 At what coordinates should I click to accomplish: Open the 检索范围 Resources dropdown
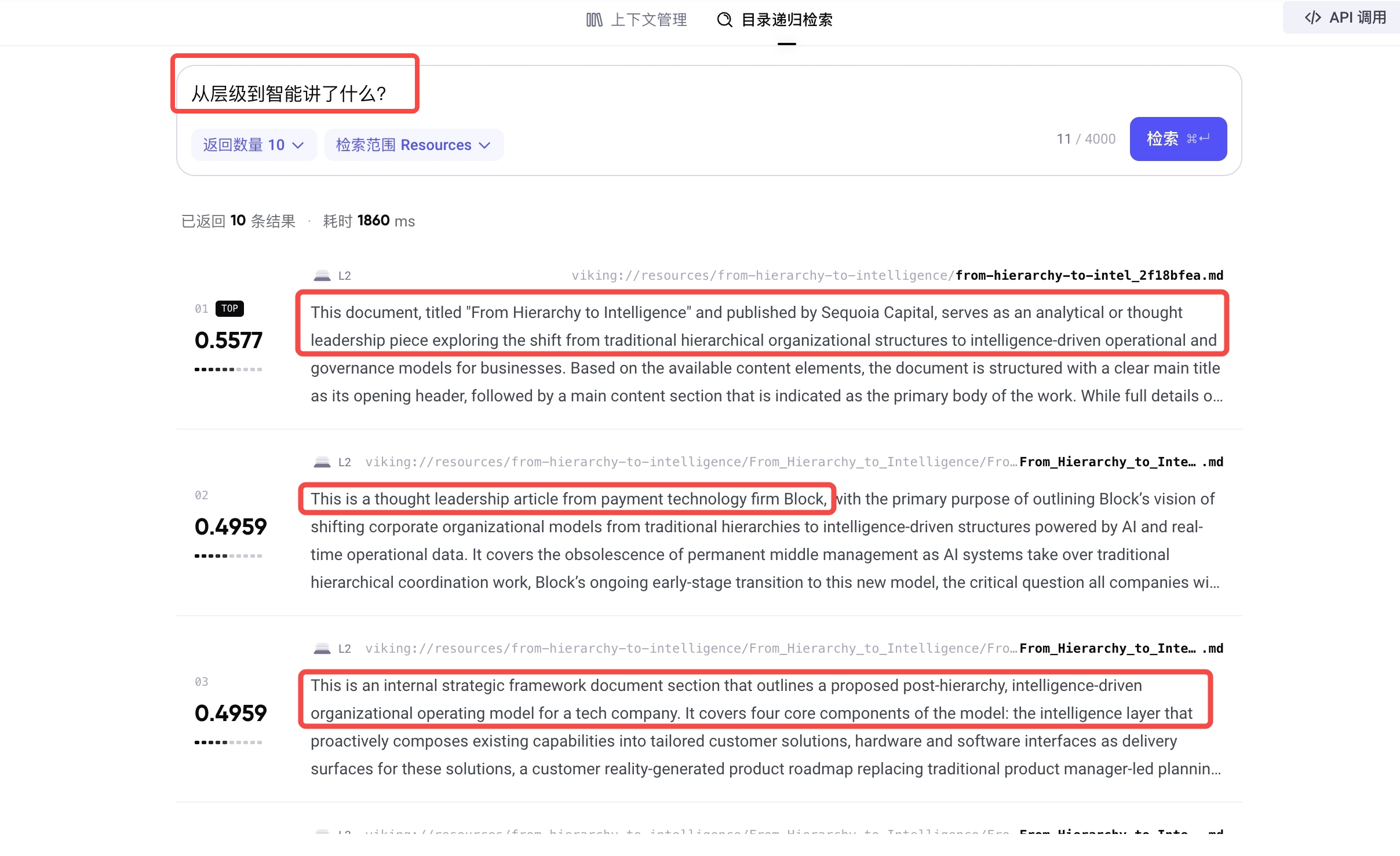coord(414,145)
